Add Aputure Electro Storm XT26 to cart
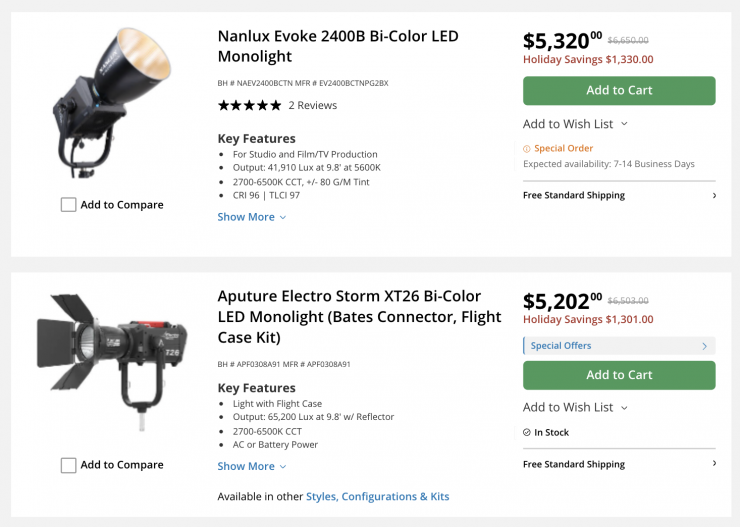Viewport: 740px width, 527px height. [619, 375]
